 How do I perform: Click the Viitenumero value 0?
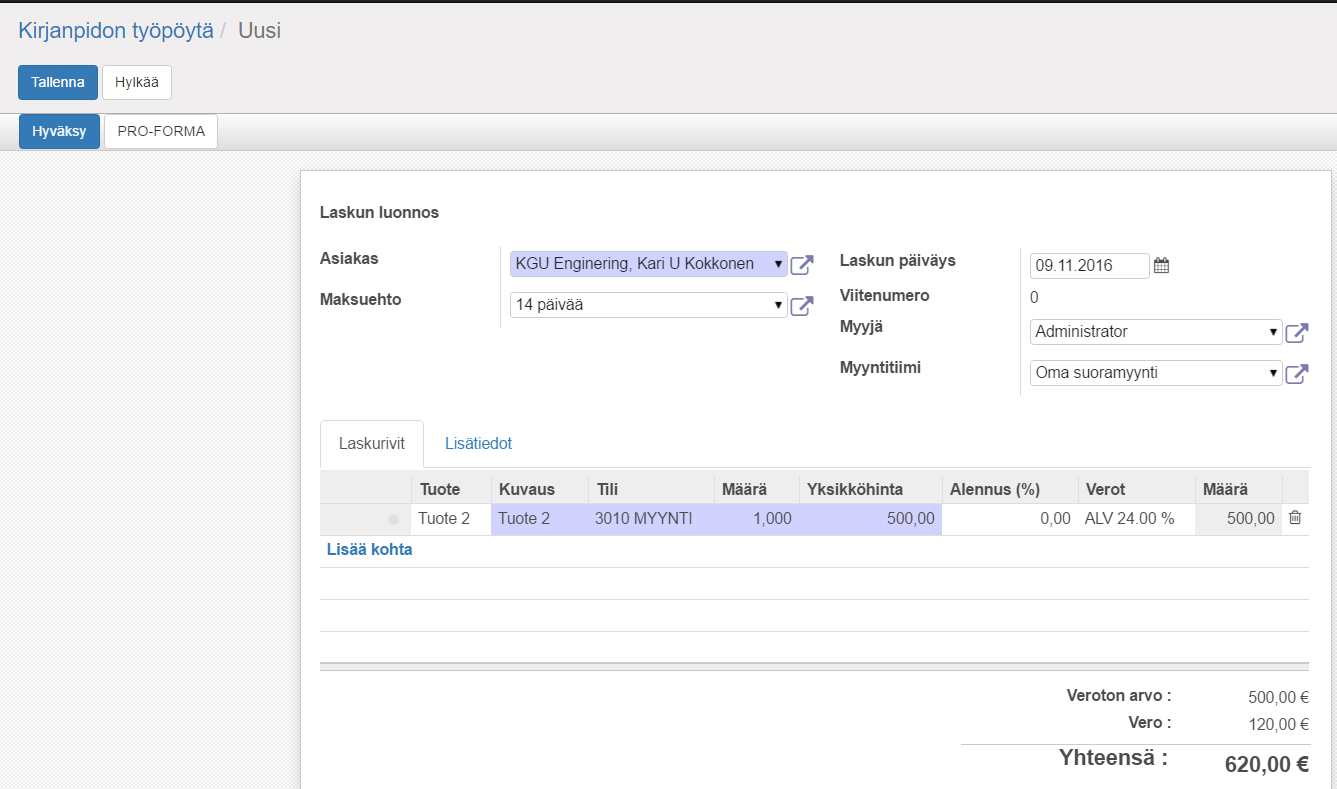coord(1034,297)
